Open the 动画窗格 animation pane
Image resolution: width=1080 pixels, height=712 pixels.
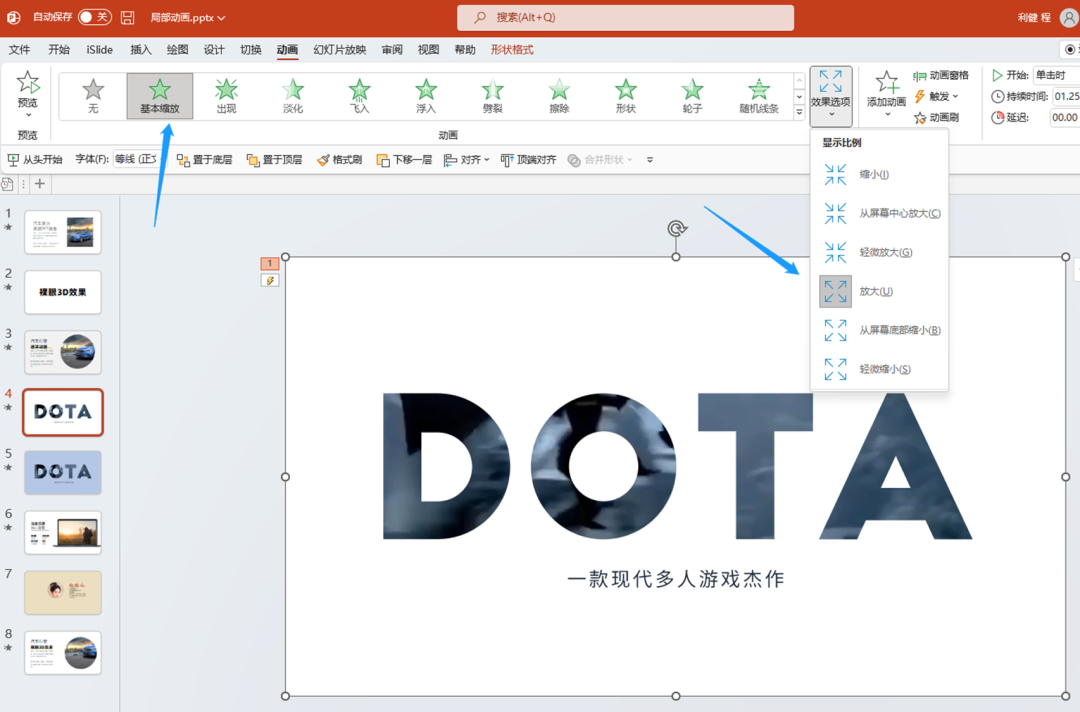[x=941, y=75]
